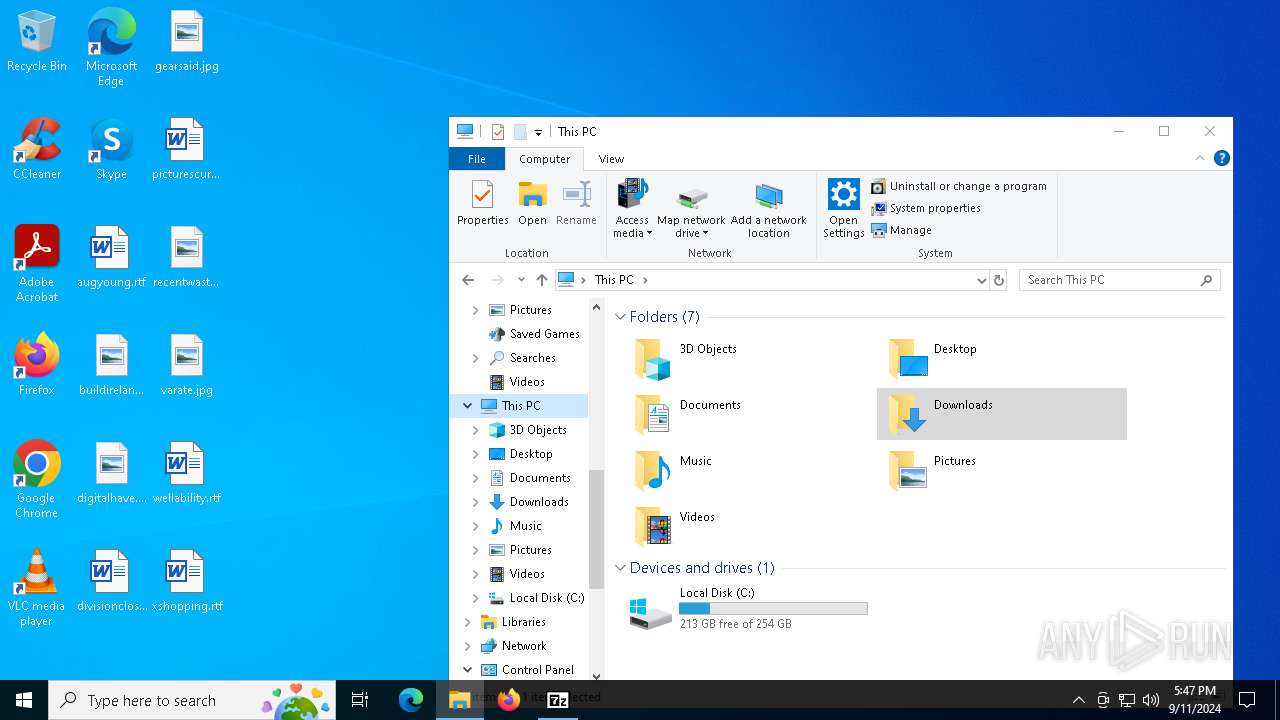
Task: Show hidden system tray icons
Action: [1078, 700]
